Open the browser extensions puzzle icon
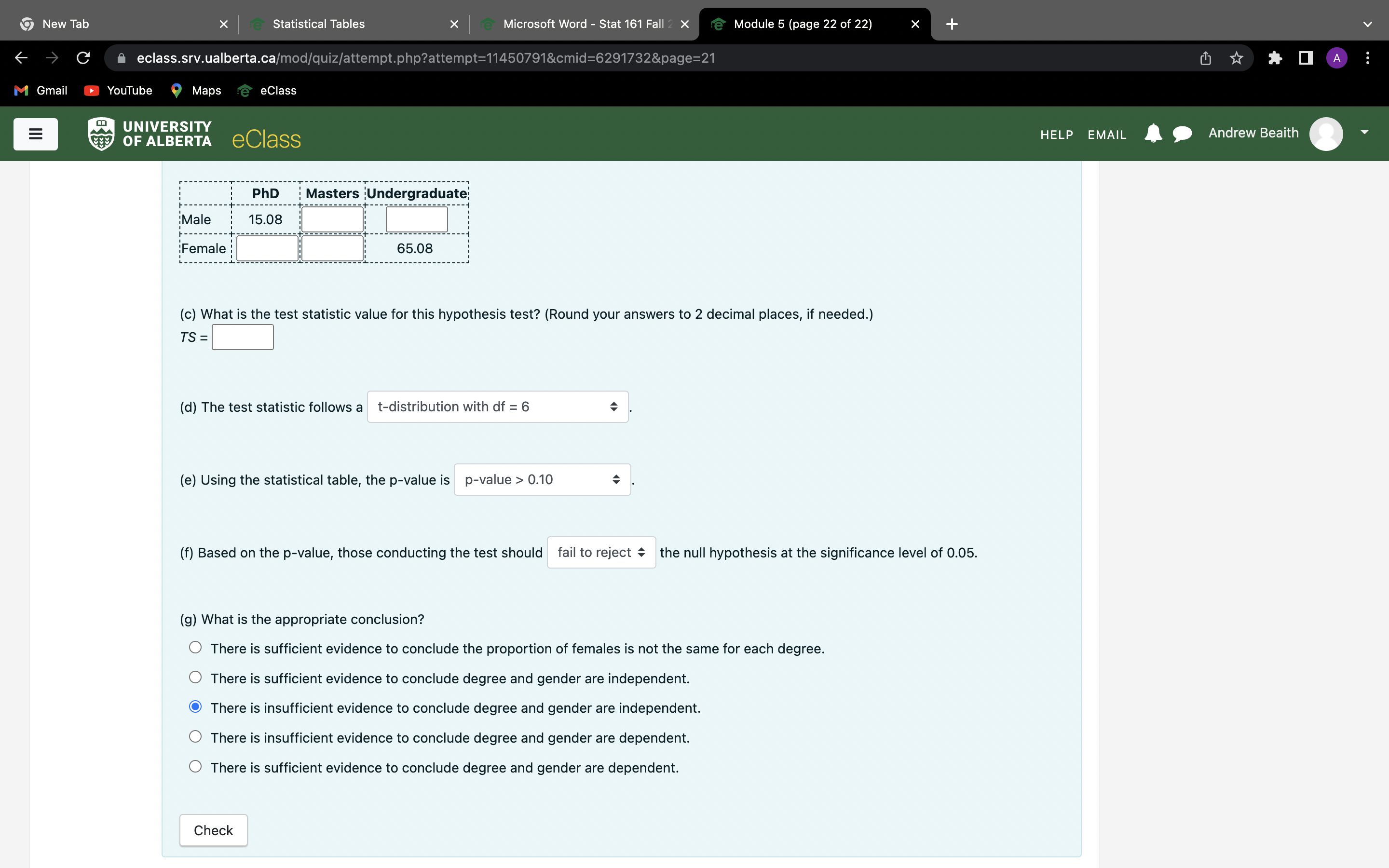This screenshot has width=1389, height=868. click(1275, 58)
